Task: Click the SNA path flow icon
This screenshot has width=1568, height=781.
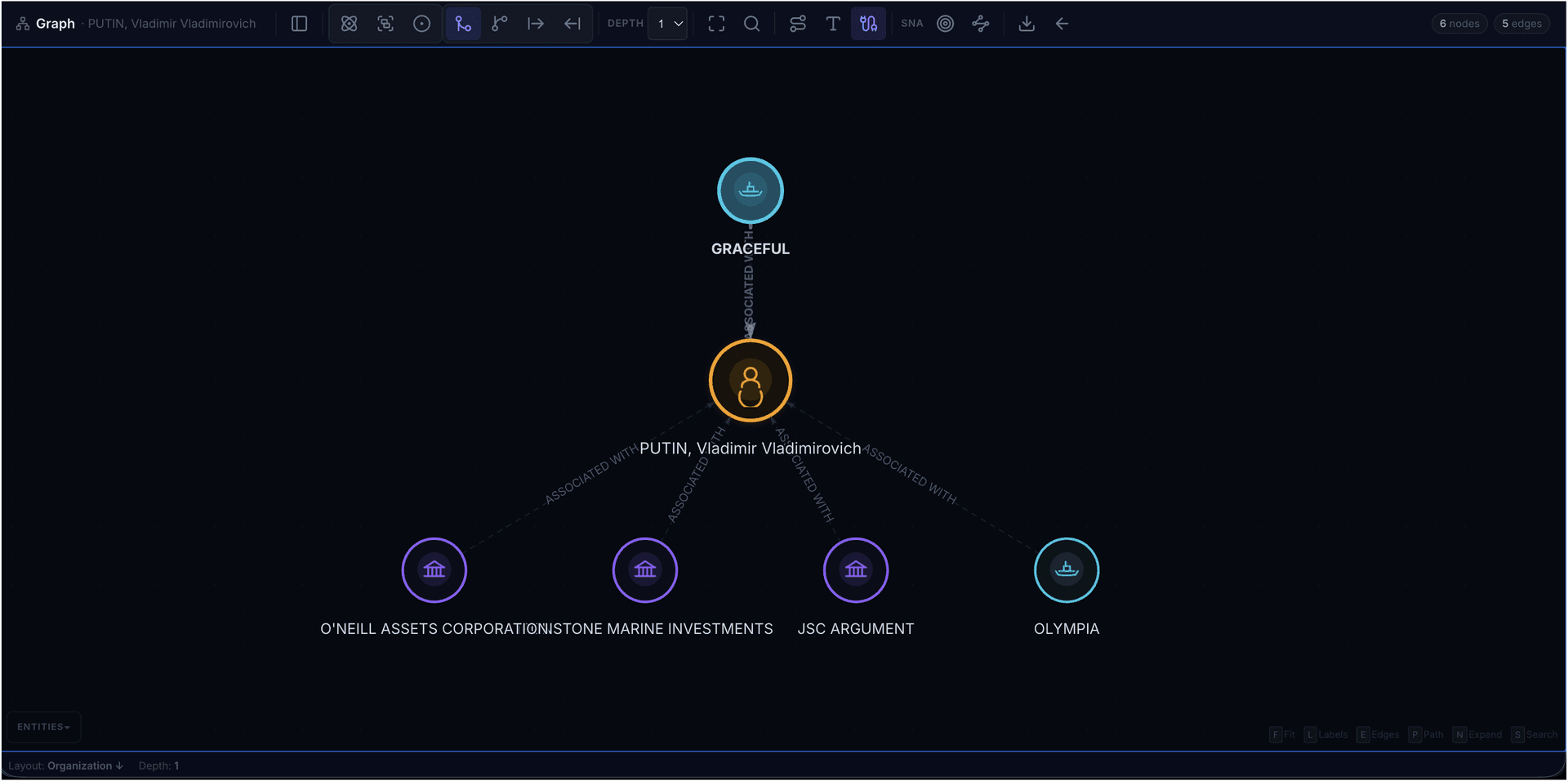Action: (981, 24)
